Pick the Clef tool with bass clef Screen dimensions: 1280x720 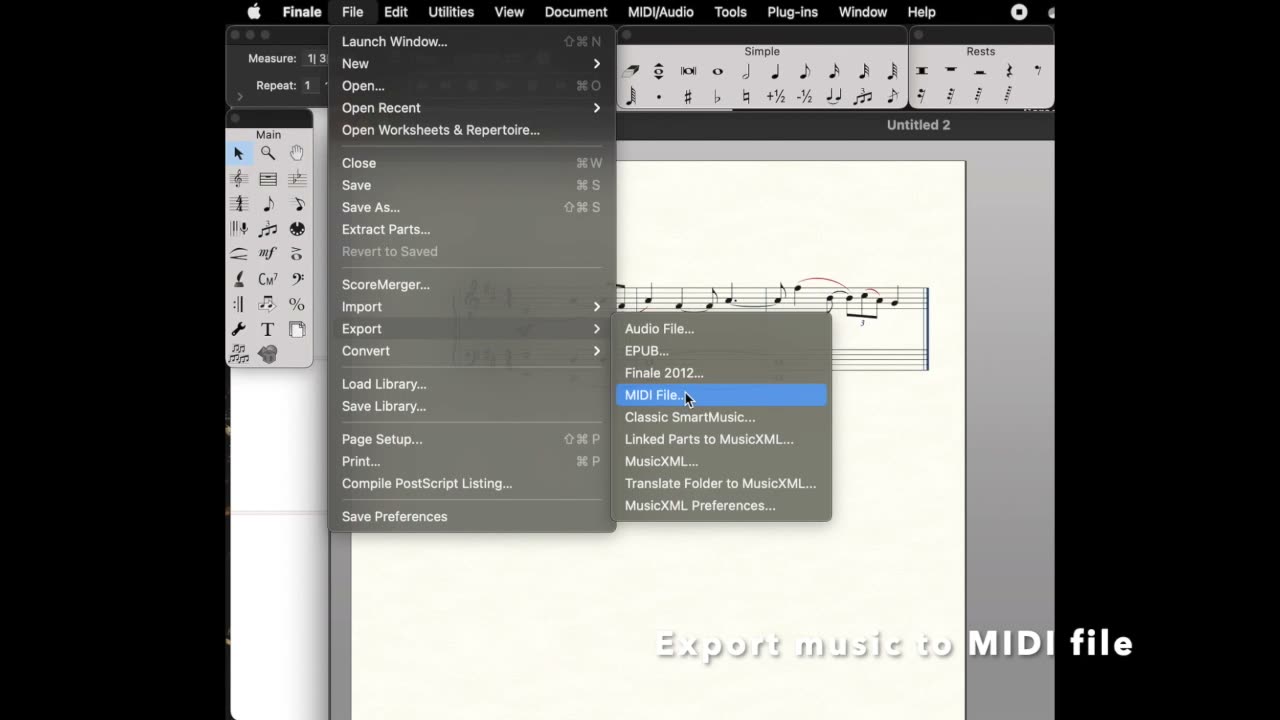coord(297,279)
